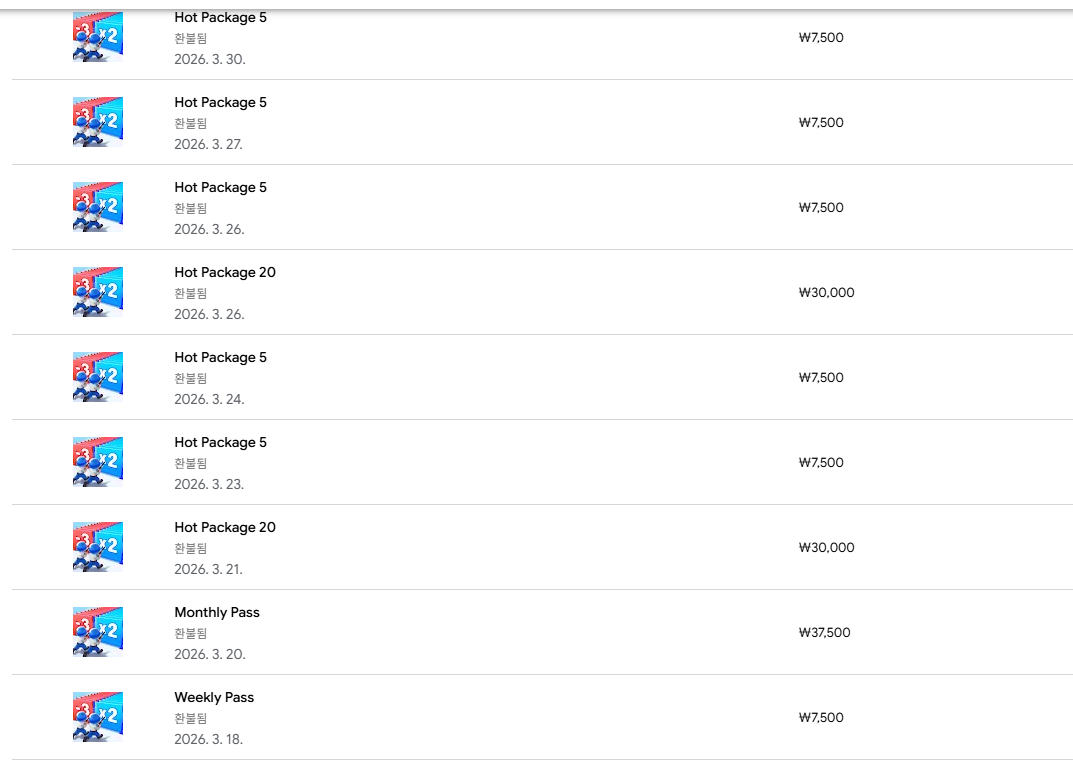Click the date 2026. 3. 24.
Image resolution: width=1073 pixels, height=770 pixels.
pyautogui.click(x=209, y=399)
